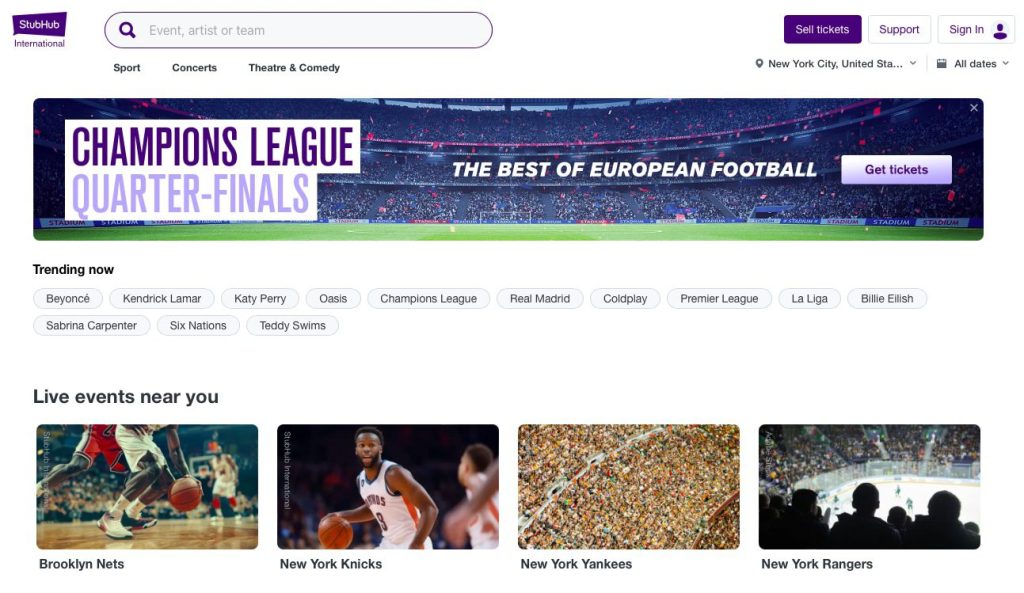Click the New York Yankees title text
Image resolution: width=1024 pixels, height=593 pixels.
576,564
